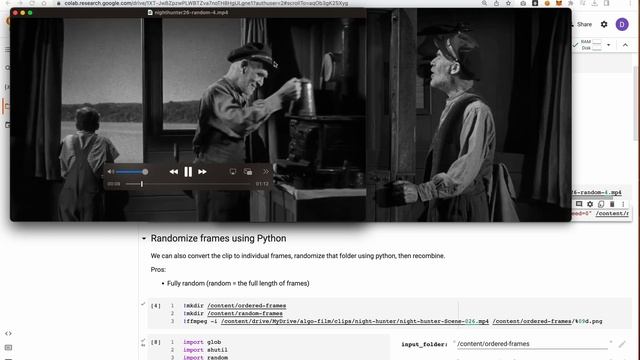Pause the QuickTime video playback
Viewport: 640px width, 360px height.
coord(188,172)
